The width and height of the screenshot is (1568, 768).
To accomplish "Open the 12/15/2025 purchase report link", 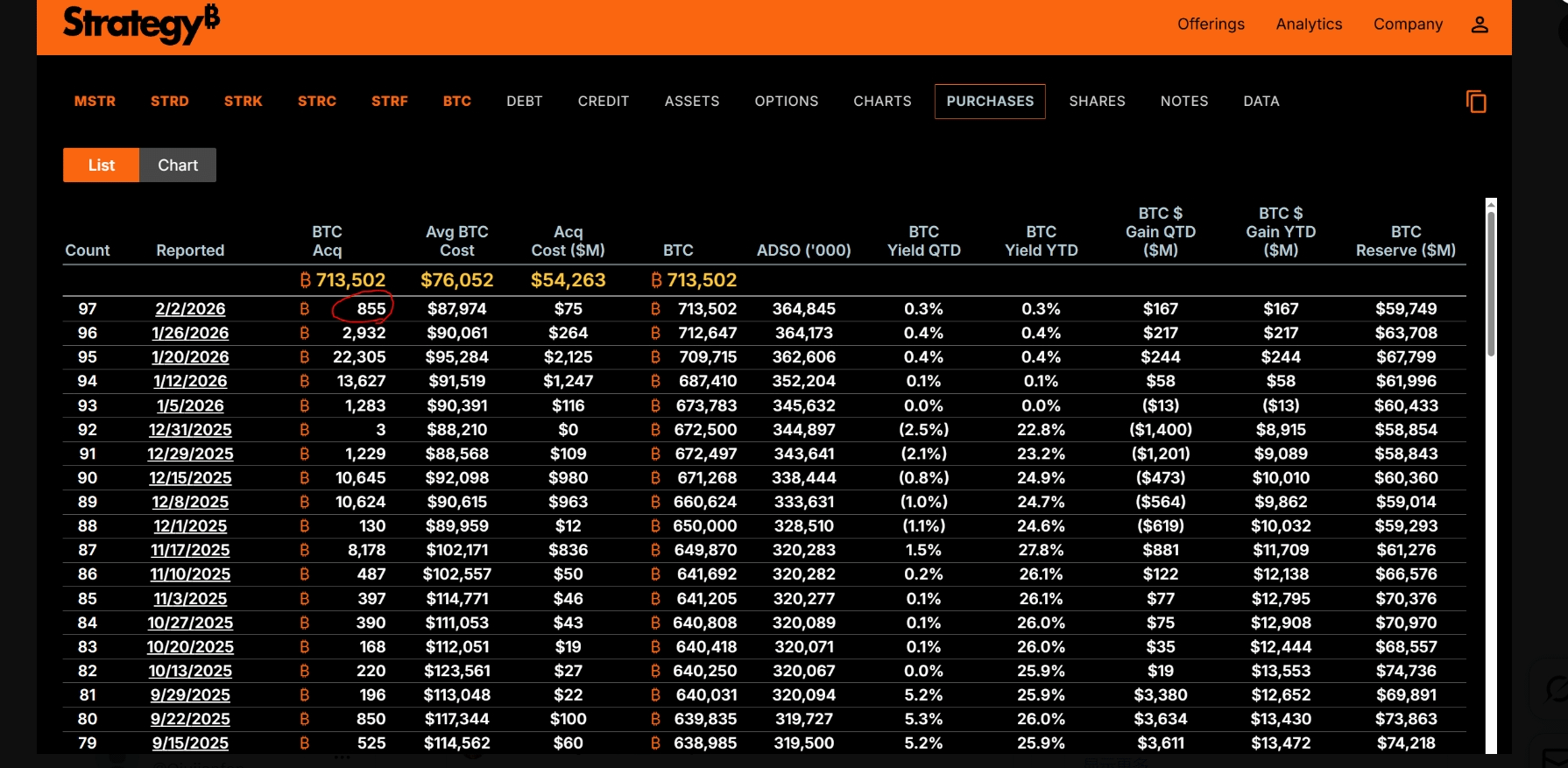I will 190,478.
